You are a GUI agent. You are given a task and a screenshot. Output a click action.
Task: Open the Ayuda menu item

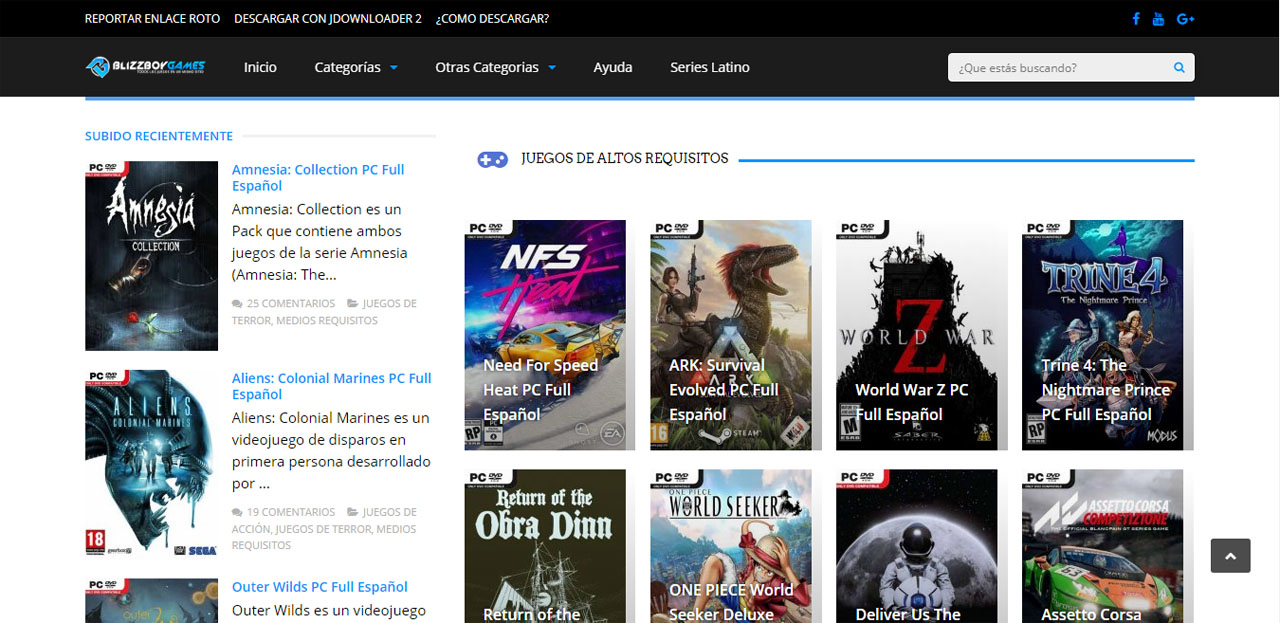(x=612, y=67)
